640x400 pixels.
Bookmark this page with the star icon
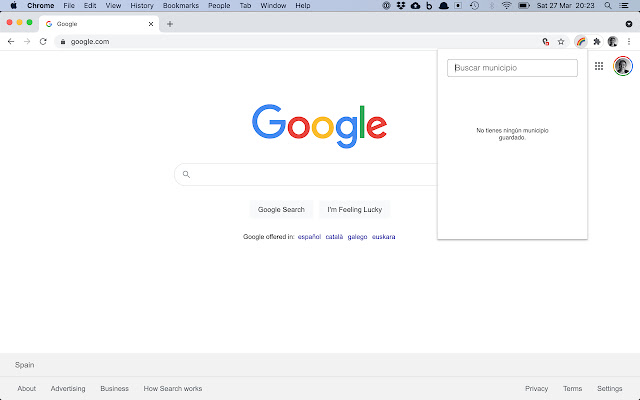click(561, 42)
